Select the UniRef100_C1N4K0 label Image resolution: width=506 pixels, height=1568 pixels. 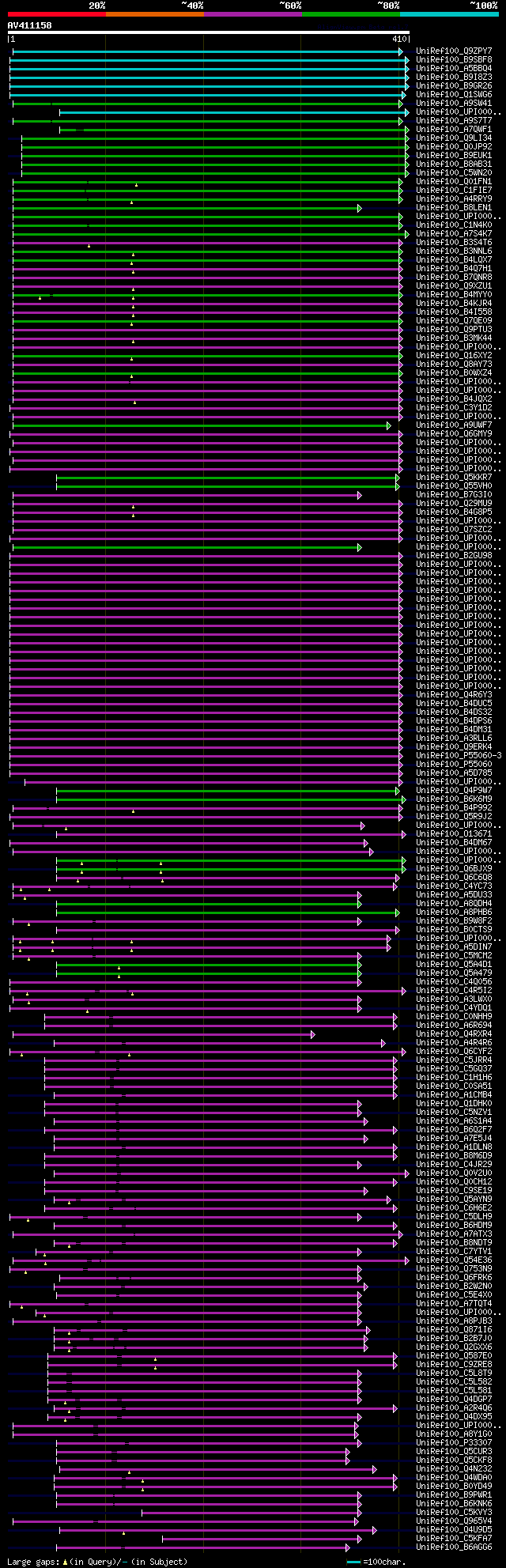pos(454,225)
